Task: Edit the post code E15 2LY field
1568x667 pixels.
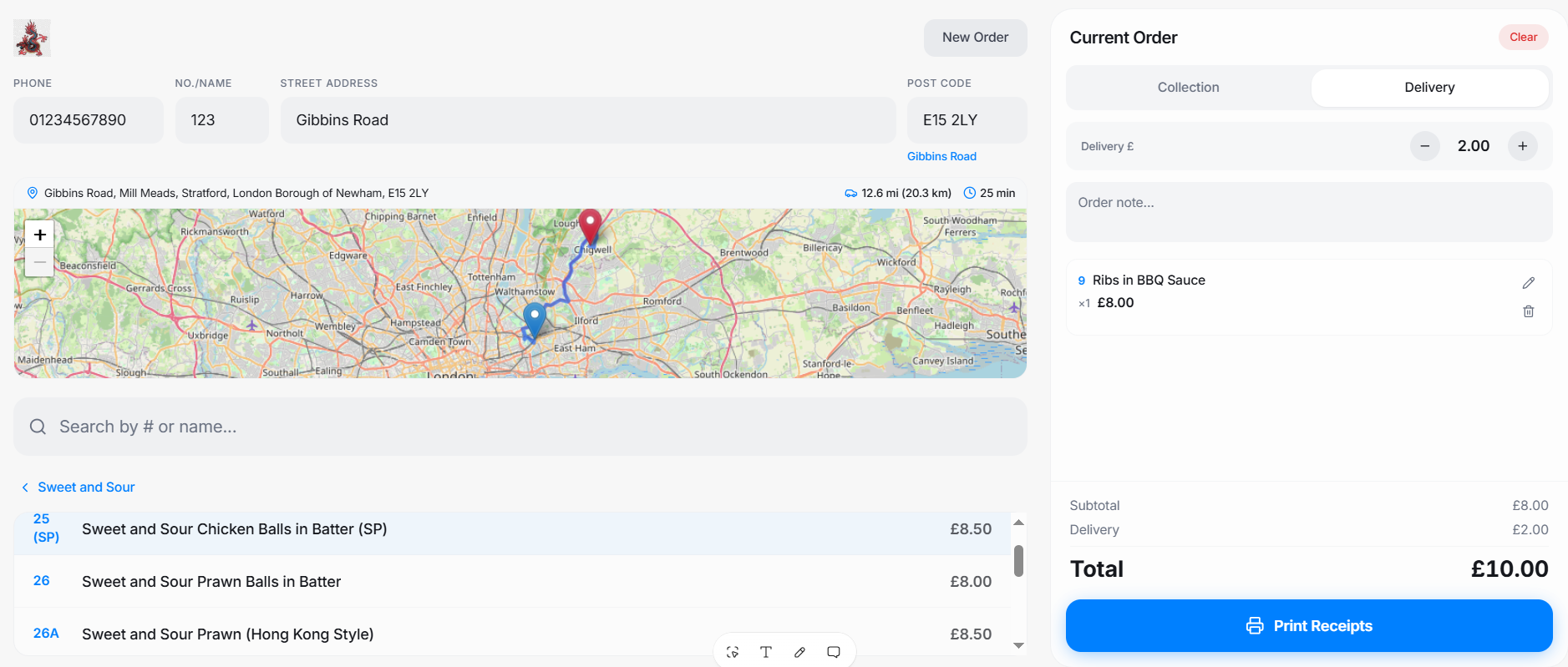Action: pos(967,120)
